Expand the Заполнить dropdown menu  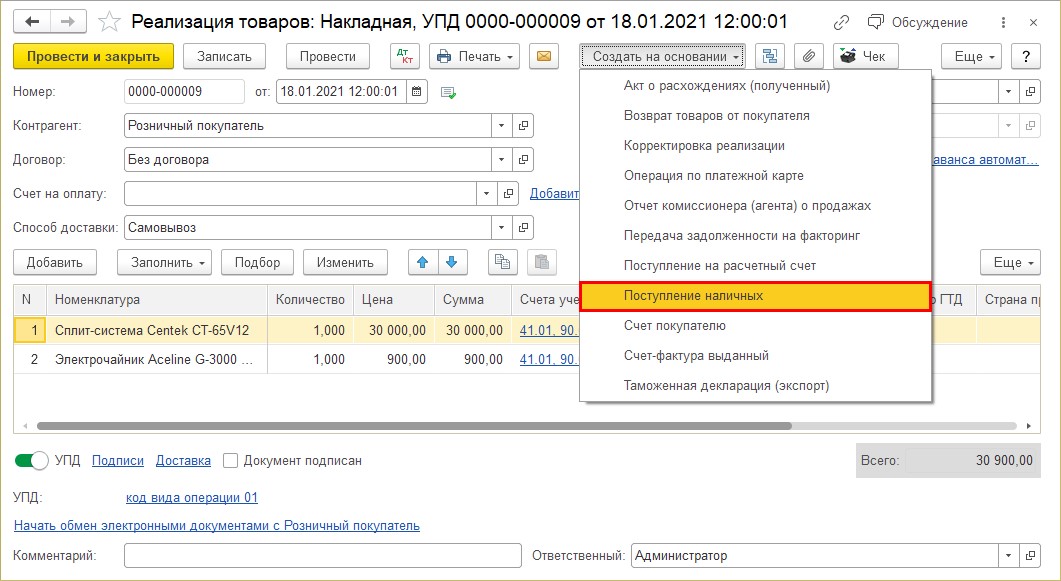tap(164, 262)
